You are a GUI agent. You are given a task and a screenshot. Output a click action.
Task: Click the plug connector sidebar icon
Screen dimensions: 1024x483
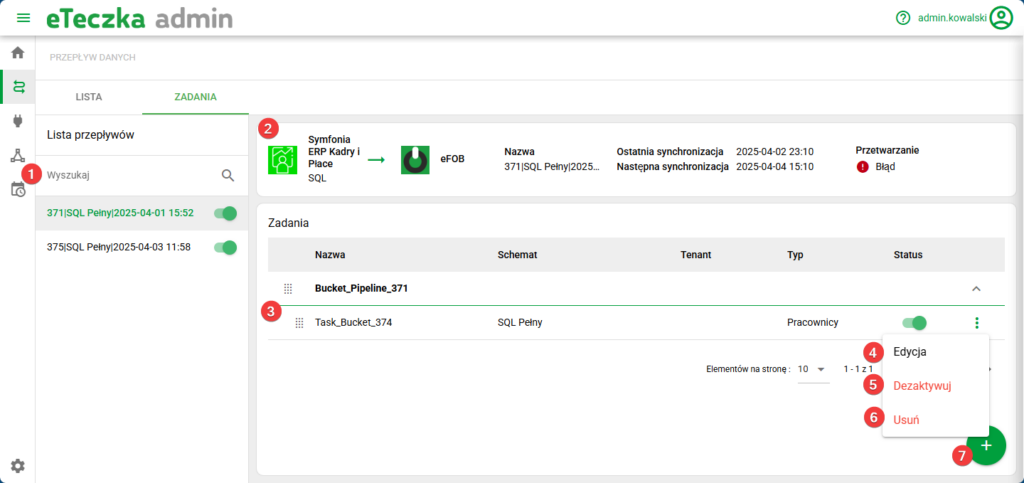pyautogui.click(x=17, y=121)
